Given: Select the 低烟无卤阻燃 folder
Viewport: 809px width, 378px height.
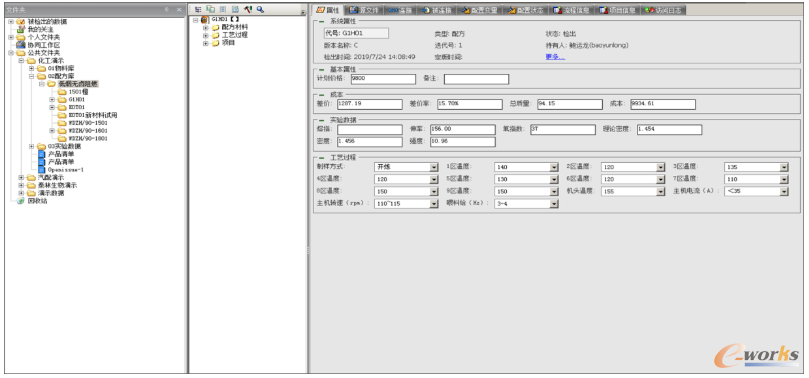Looking at the screenshot, I should [x=78, y=84].
